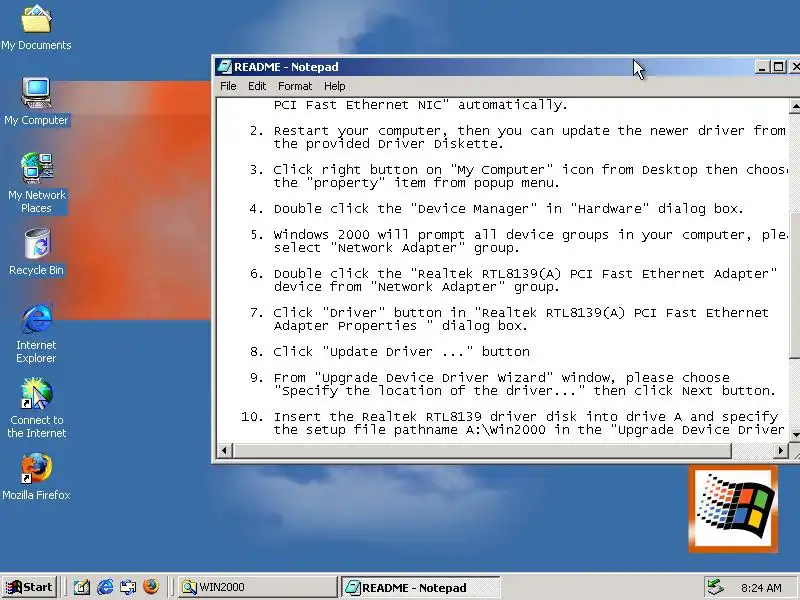Viewport: 800px width, 600px height.
Task: Click the system tray hardware icon
Action: (715, 587)
